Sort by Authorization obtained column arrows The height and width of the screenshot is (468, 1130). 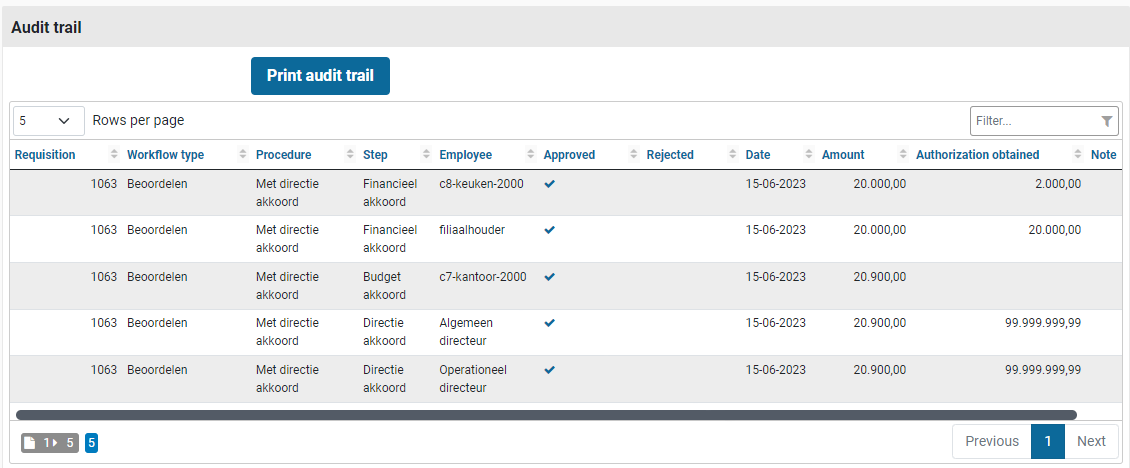(1078, 155)
